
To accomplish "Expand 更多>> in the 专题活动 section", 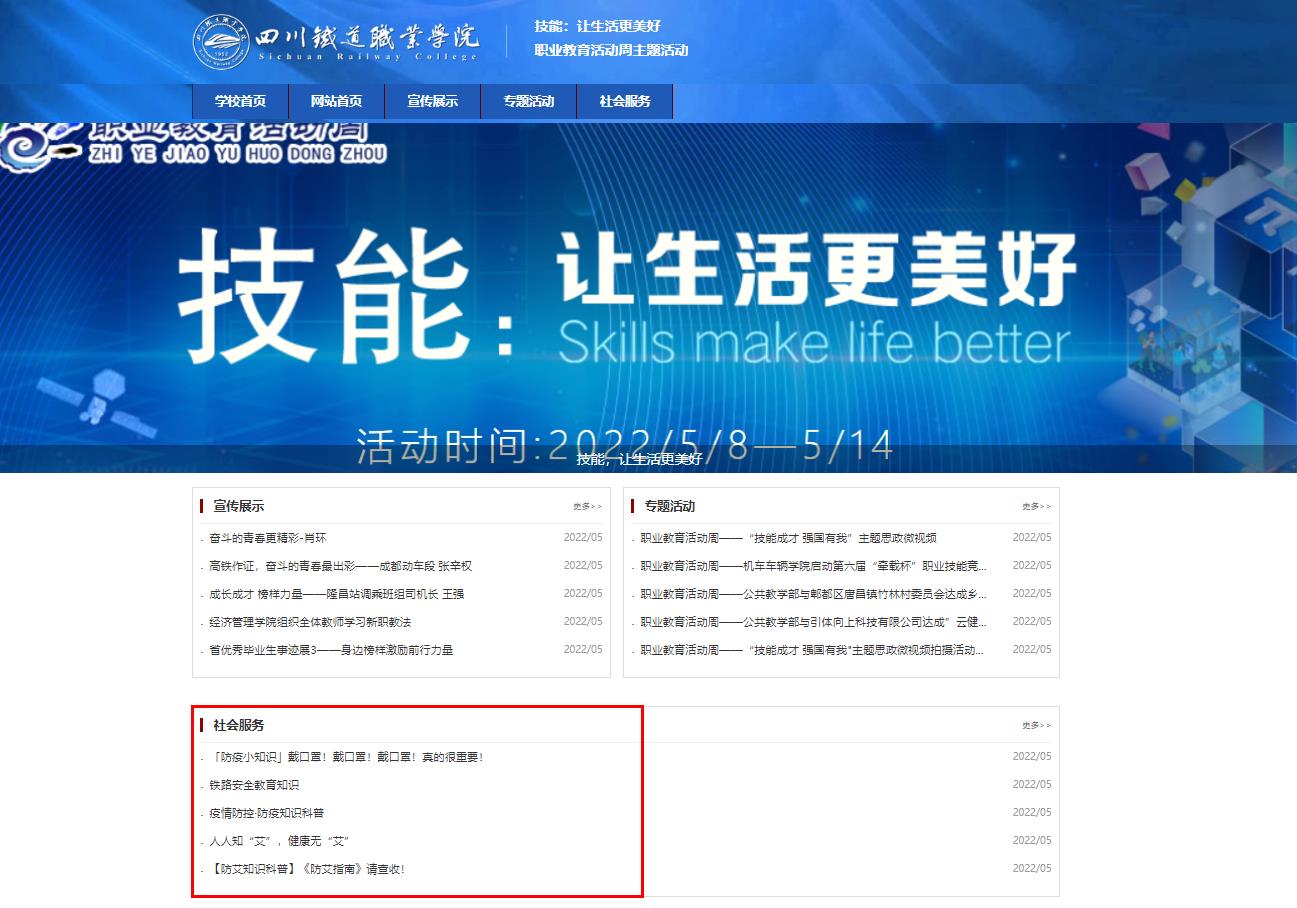I will pyautogui.click(x=1036, y=507).
